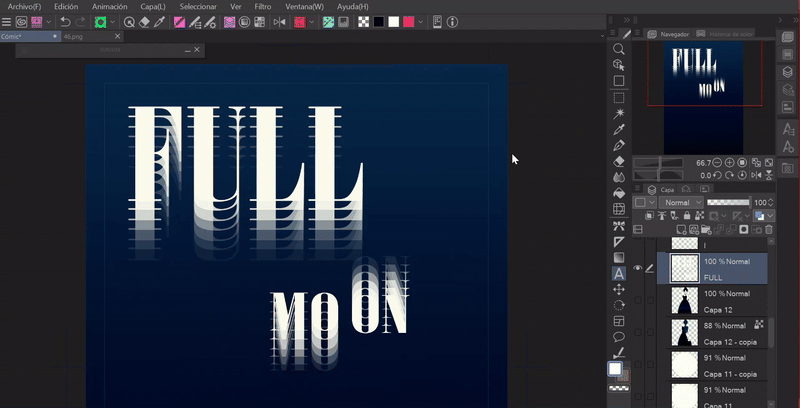This screenshot has width=800, height=408.
Task: Show the Capa 11 - copia layer visibility box
Action: (638, 365)
